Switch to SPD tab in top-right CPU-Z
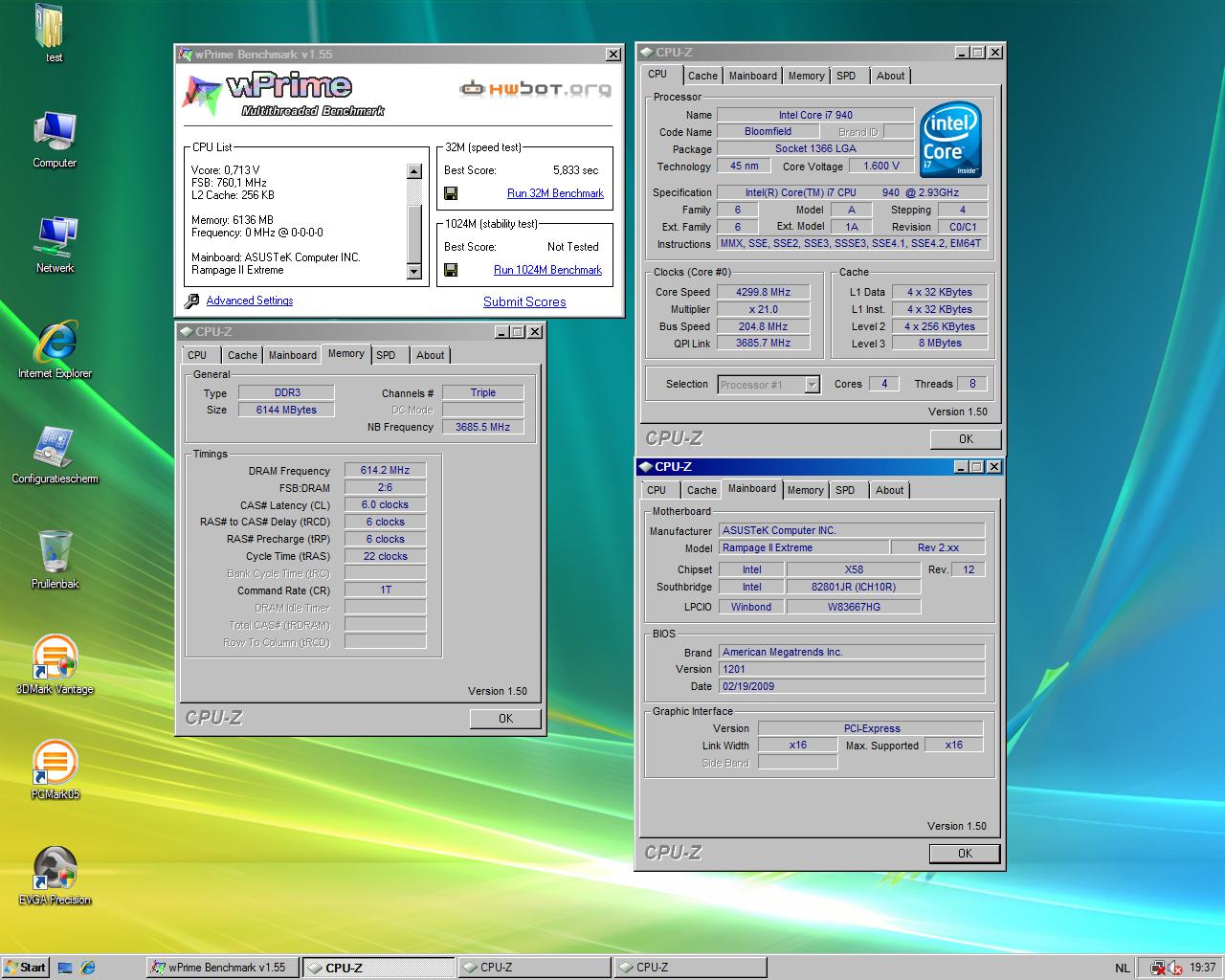The image size is (1225, 980). (846, 76)
